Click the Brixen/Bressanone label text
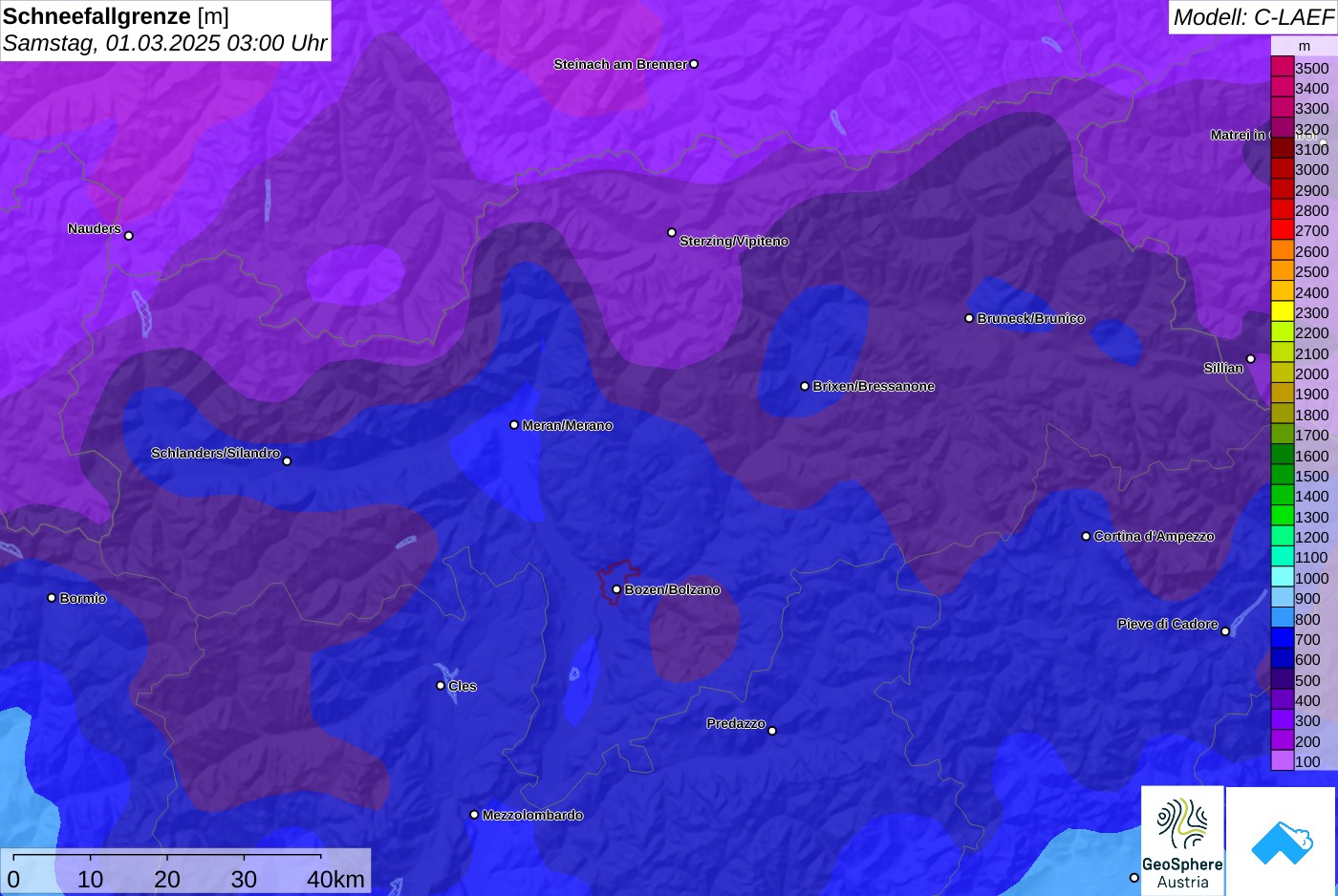Screen dimensions: 1338x896 pyautogui.click(x=874, y=386)
